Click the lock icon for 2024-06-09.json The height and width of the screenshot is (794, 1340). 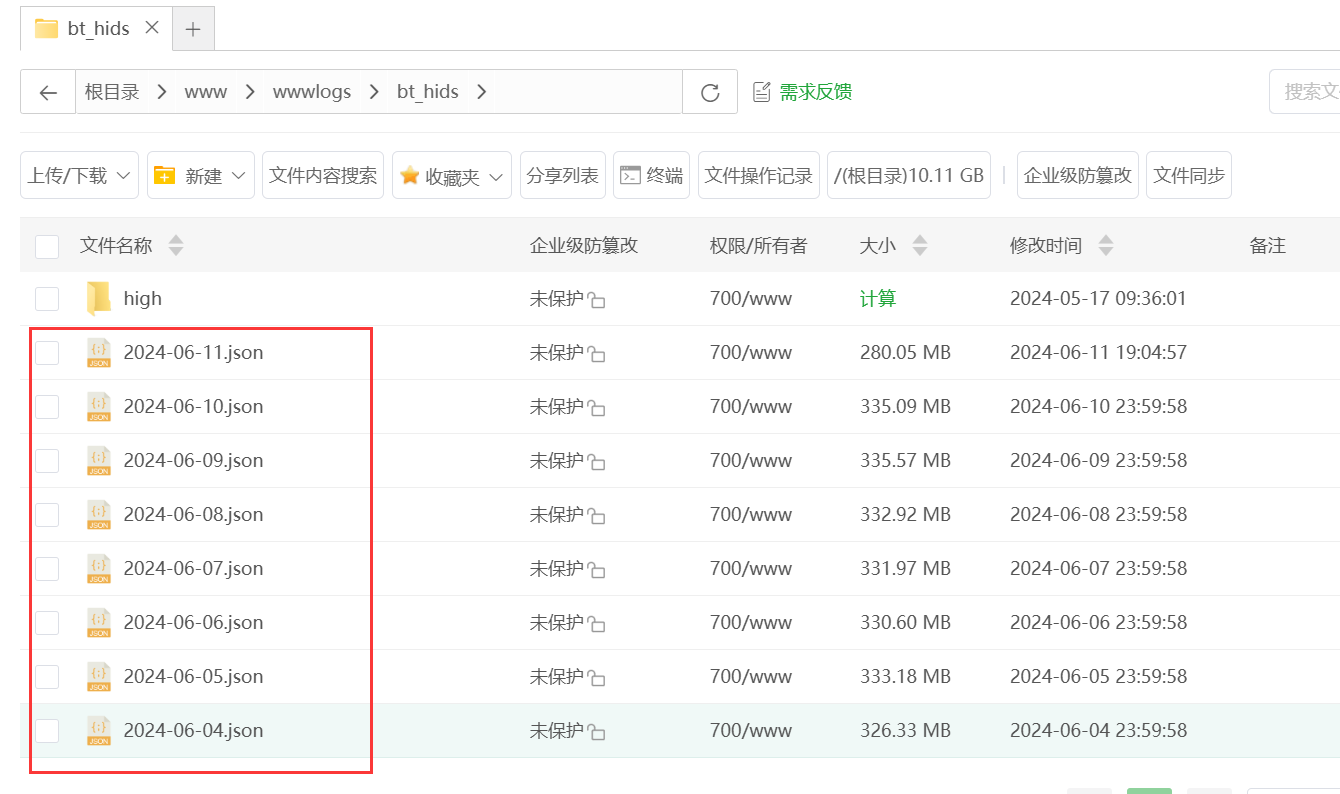point(596,462)
